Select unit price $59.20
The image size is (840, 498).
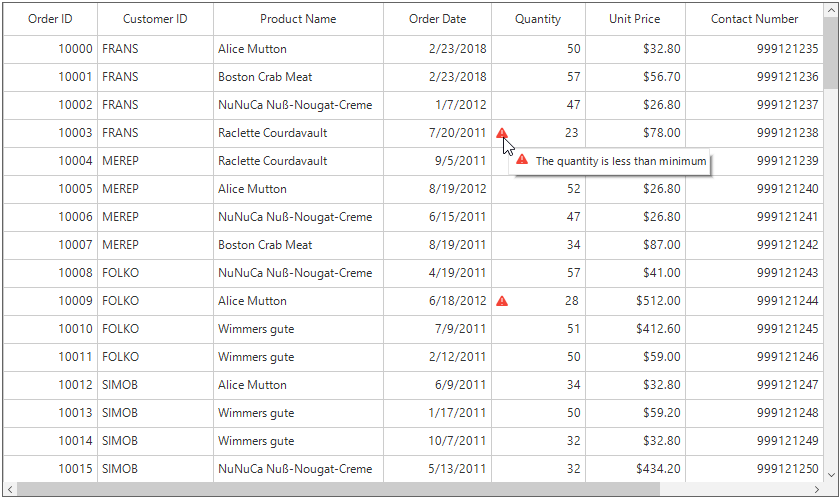point(635,413)
